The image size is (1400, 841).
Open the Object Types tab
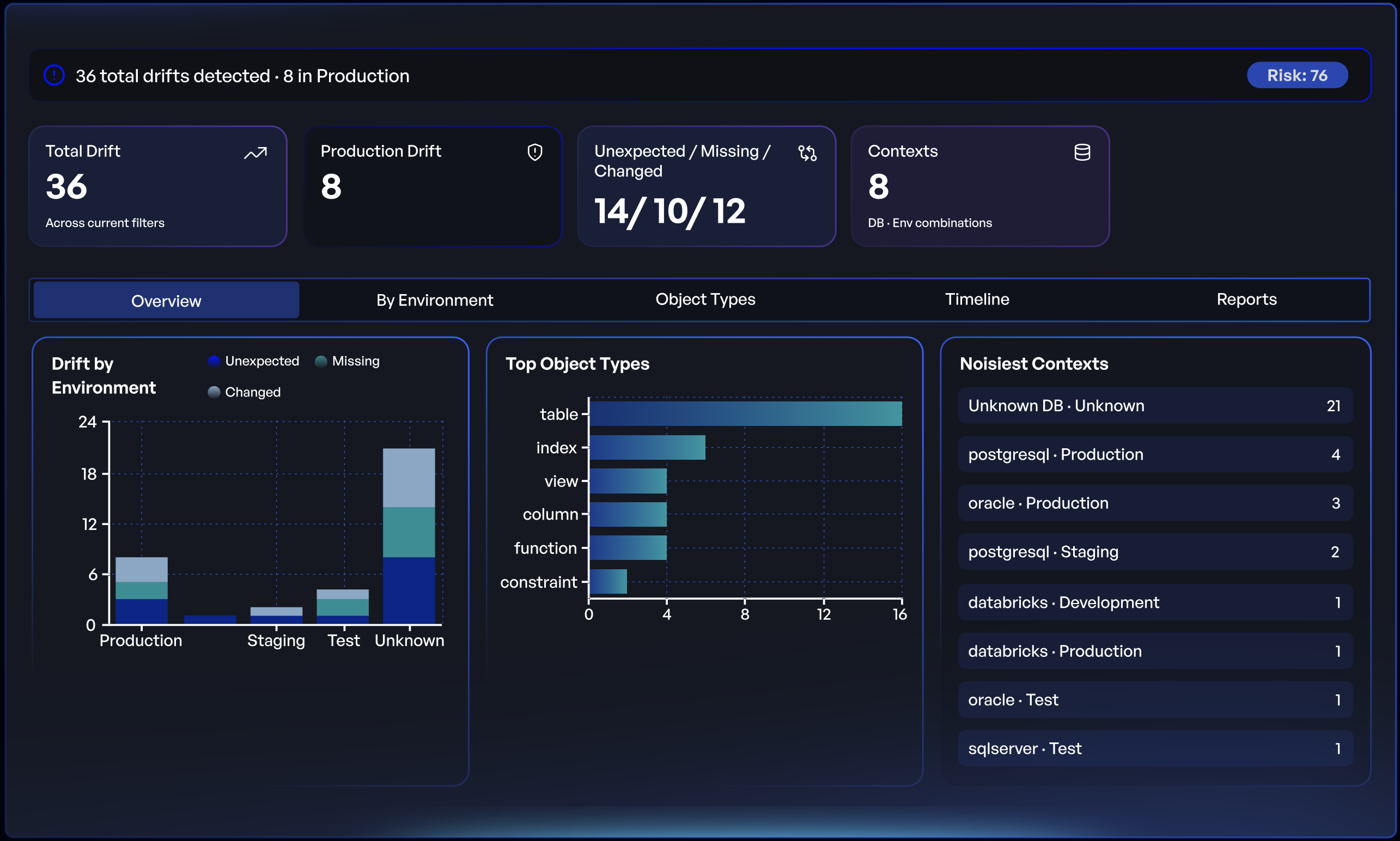[705, 299]
